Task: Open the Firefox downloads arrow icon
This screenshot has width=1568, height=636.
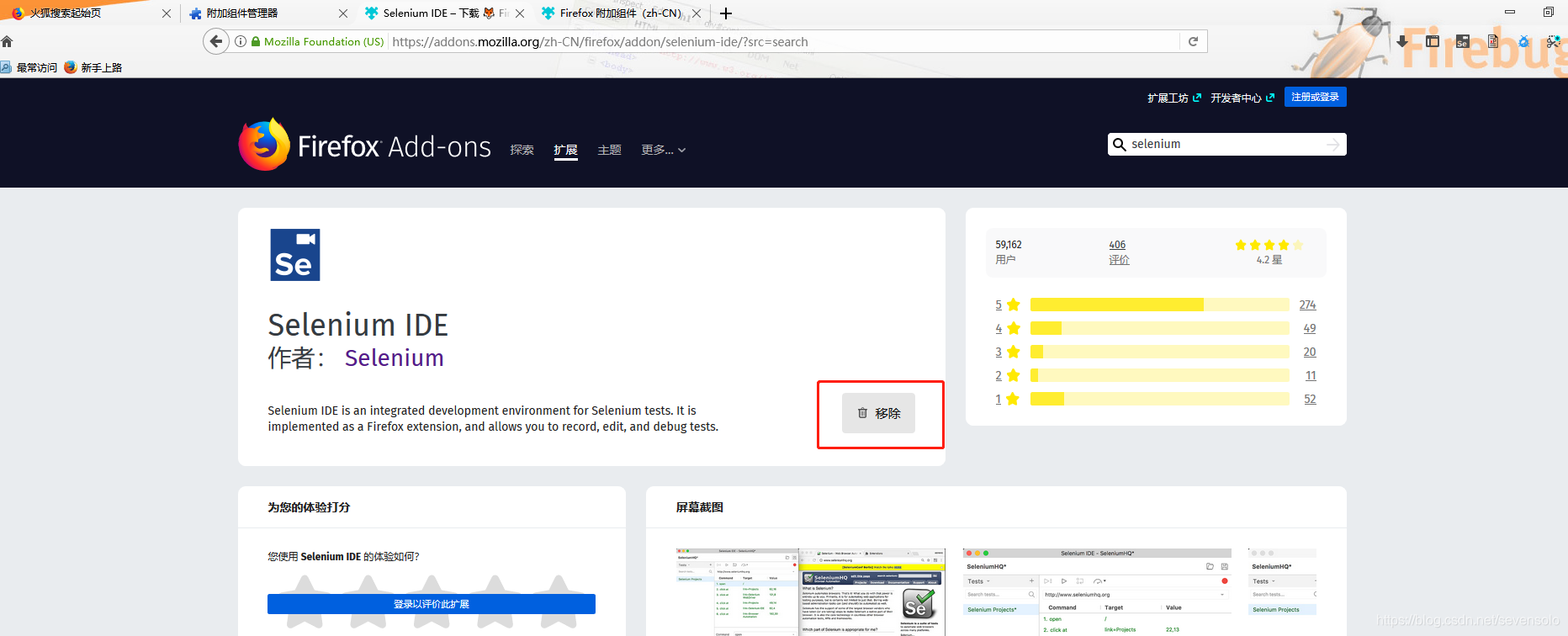Action: pos(1402,41)
